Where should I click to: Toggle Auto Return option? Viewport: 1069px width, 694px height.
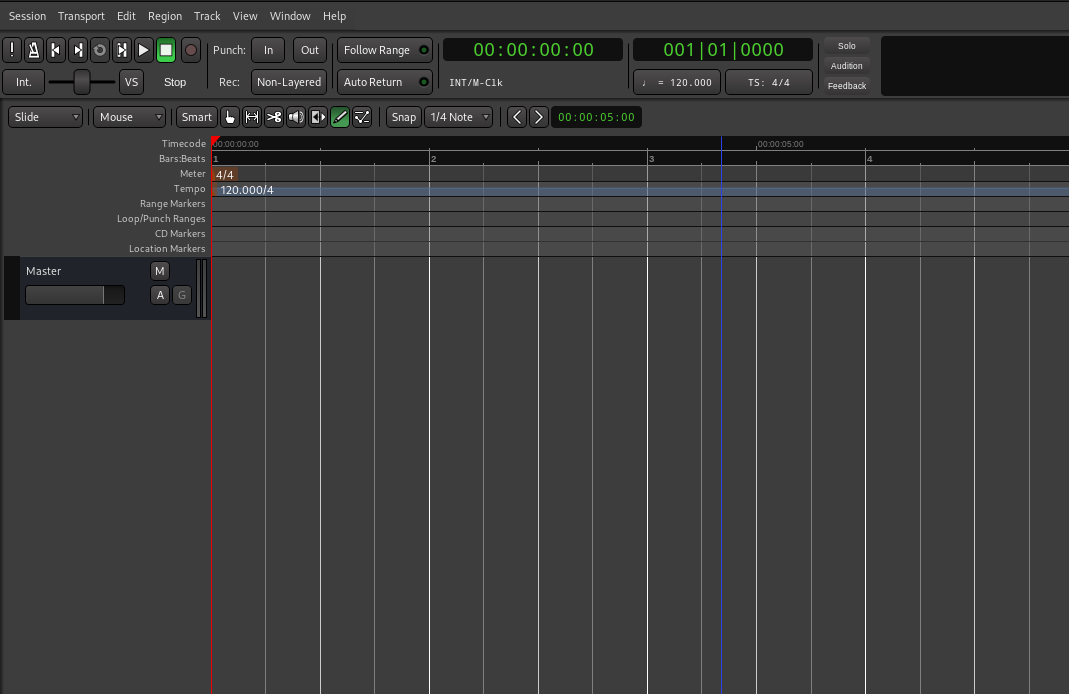(x=385, y=82)
